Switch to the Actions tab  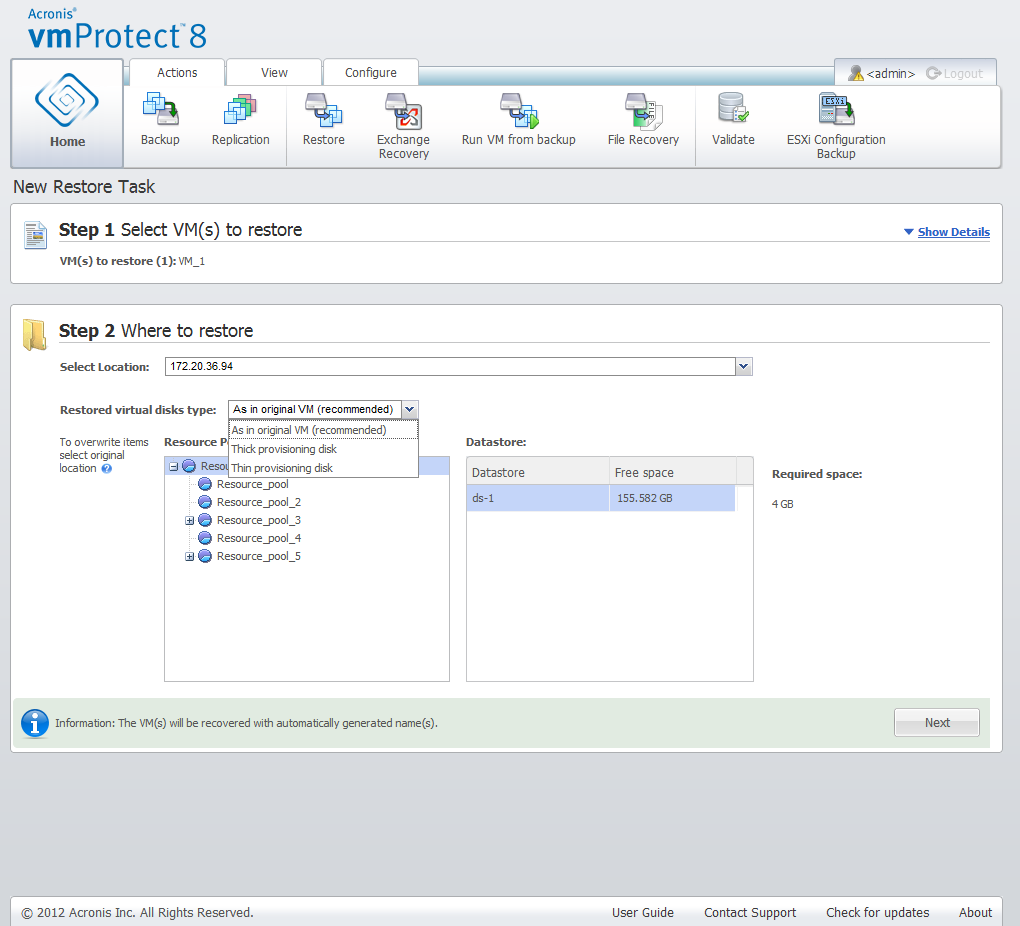(177, 72)
